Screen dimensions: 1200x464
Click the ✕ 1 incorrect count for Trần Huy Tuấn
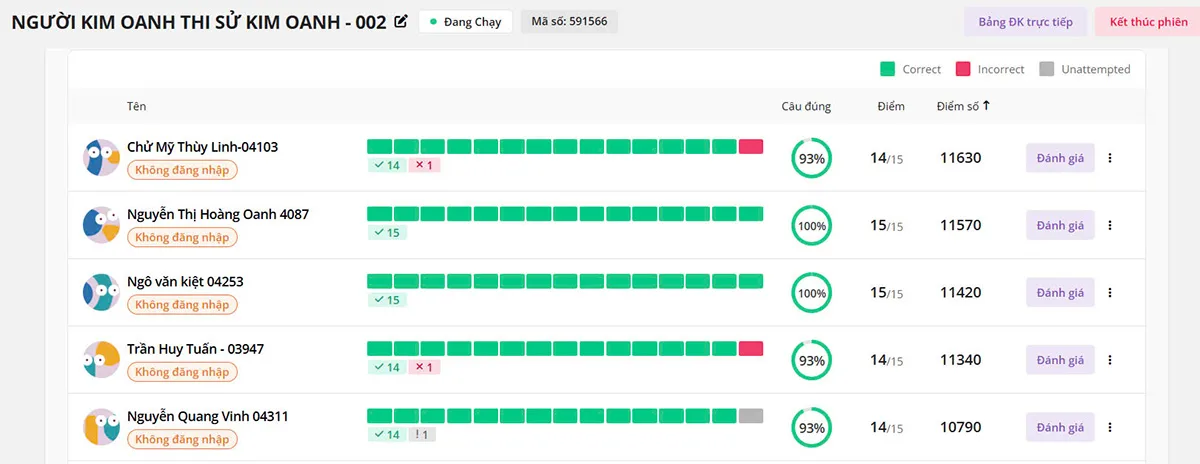tap(425, 367)
